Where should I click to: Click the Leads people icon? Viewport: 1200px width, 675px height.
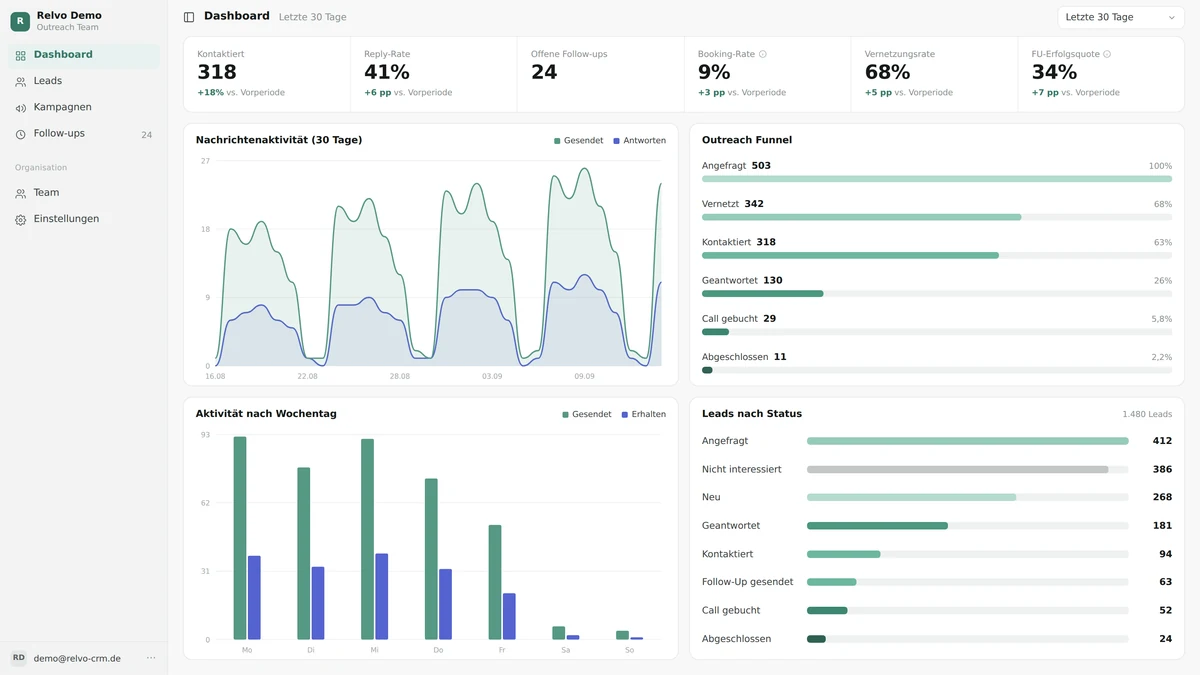tap(21, 81)
